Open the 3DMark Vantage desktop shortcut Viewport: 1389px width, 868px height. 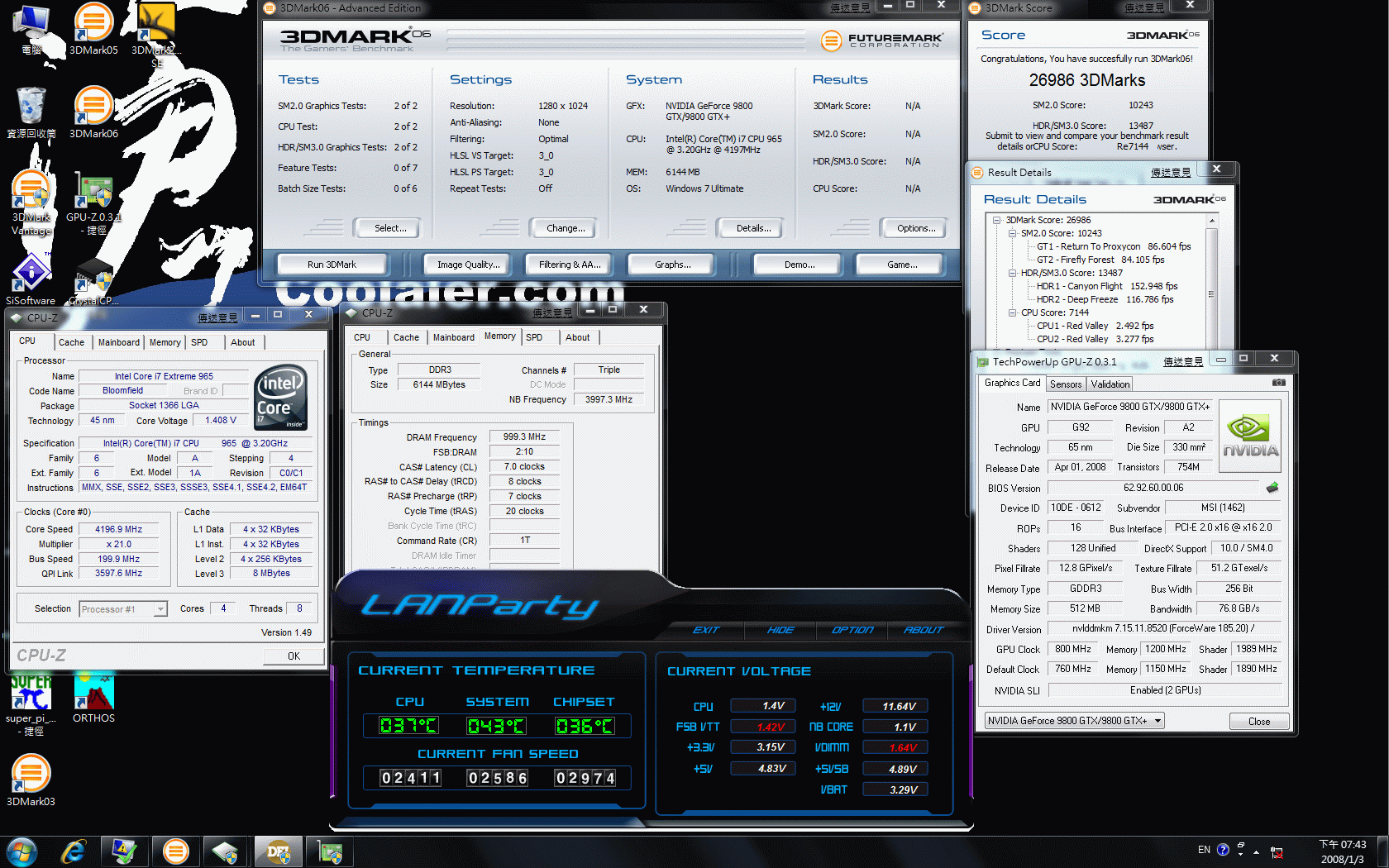(x=31, y=203)
